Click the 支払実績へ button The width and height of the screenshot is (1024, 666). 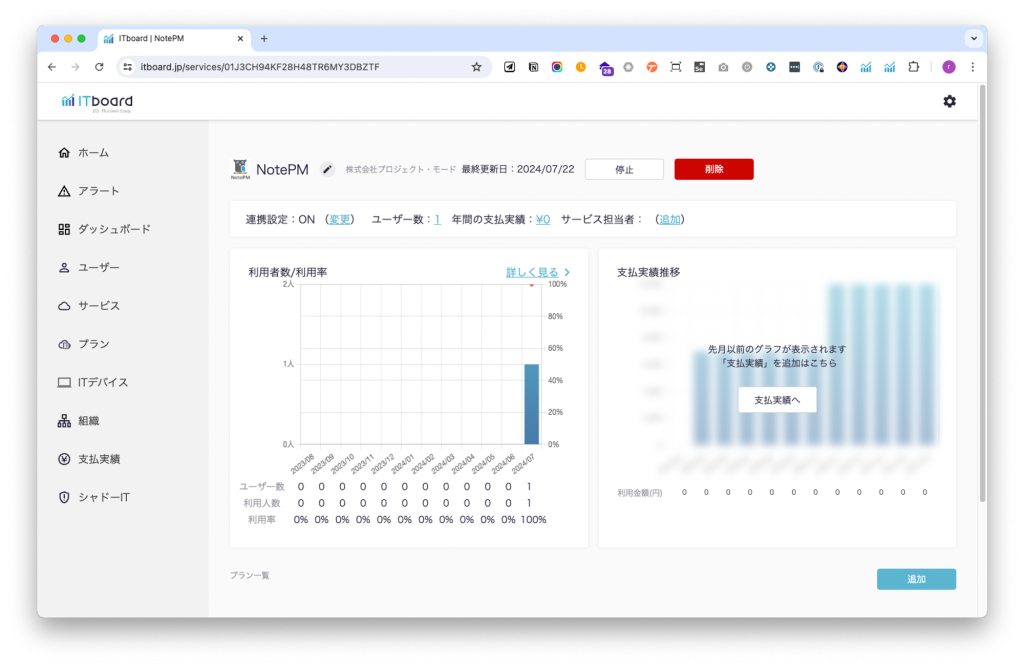point(777,400)
